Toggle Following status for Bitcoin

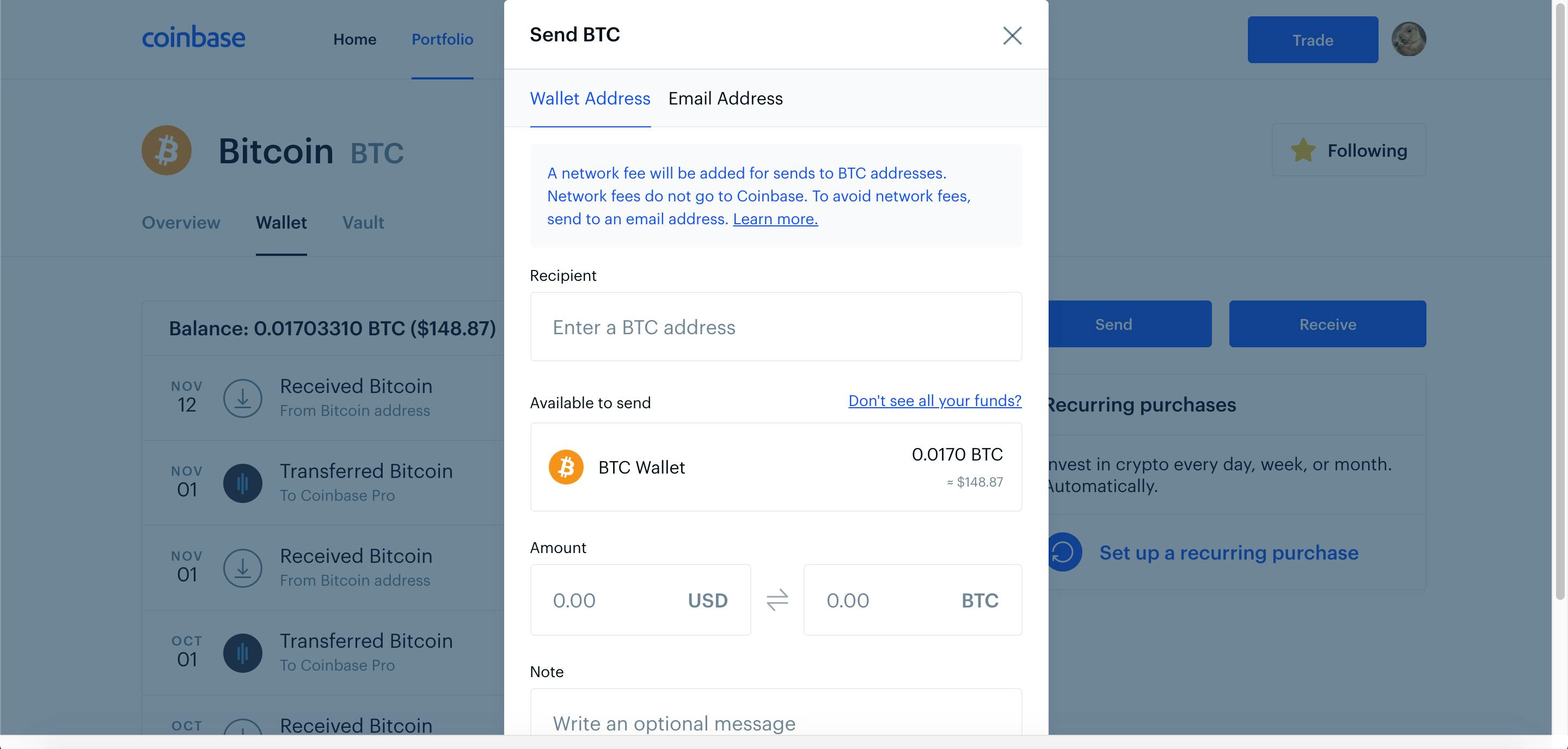pos(1349,150)
